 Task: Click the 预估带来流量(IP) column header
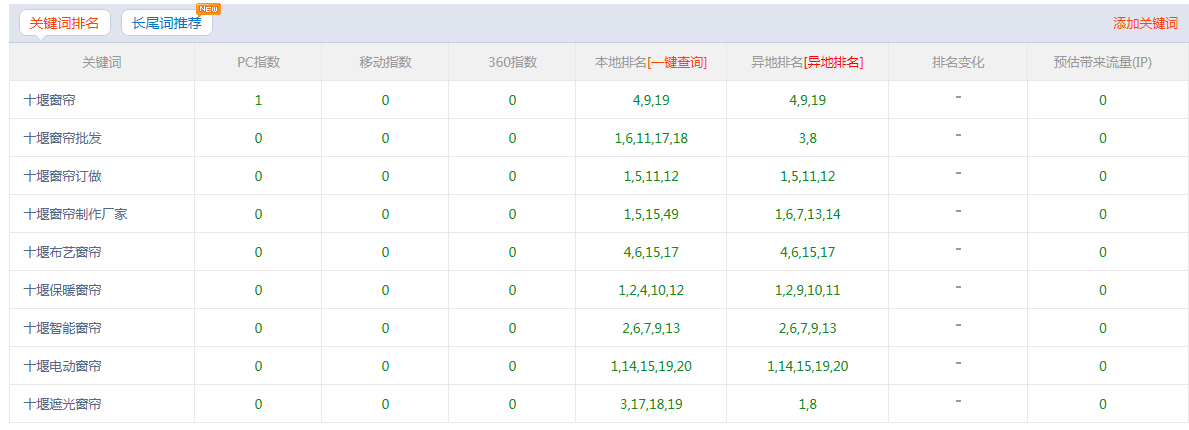1102,62
